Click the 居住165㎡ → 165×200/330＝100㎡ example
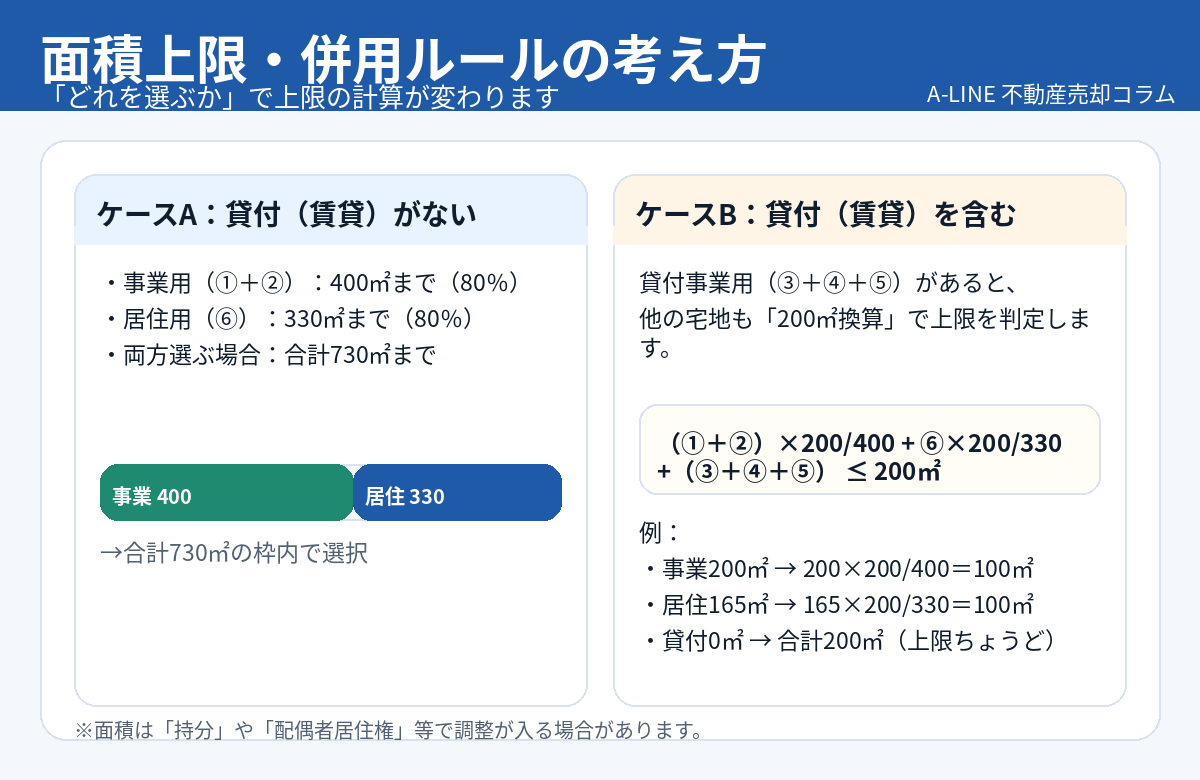This screenshot has width=1200, height=780. point(836,605)
